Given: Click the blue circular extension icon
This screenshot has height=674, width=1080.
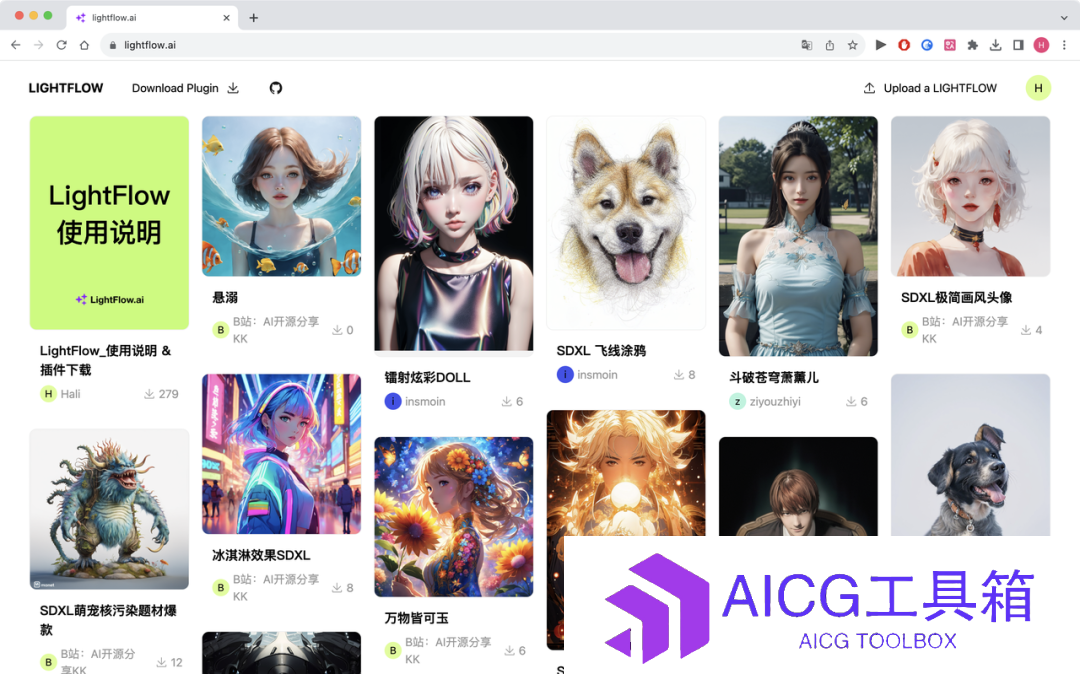Looking at the screenshot, I should (x=927, y=45).
